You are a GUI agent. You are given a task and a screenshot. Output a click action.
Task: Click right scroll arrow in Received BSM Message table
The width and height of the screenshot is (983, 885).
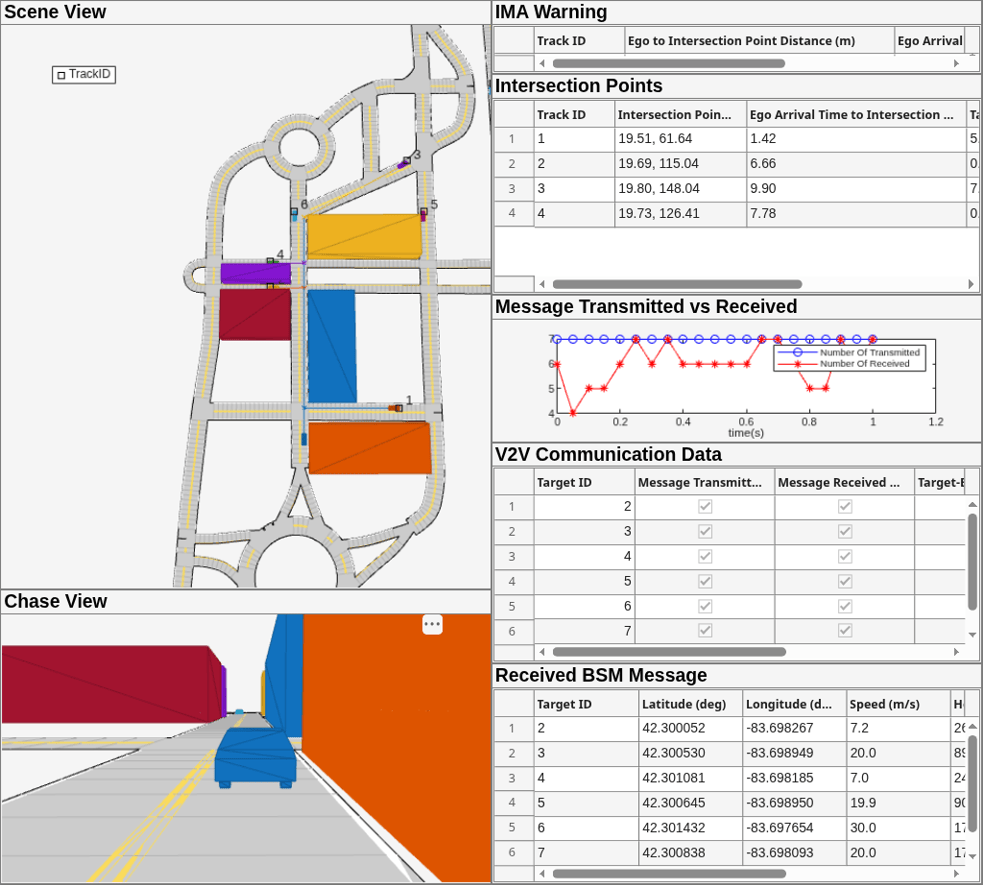point(956,873)
